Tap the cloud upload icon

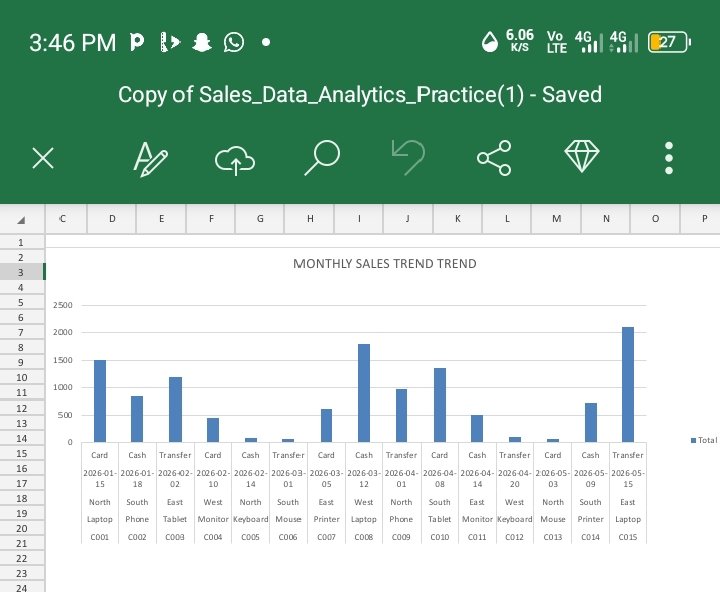coord(235,160)
